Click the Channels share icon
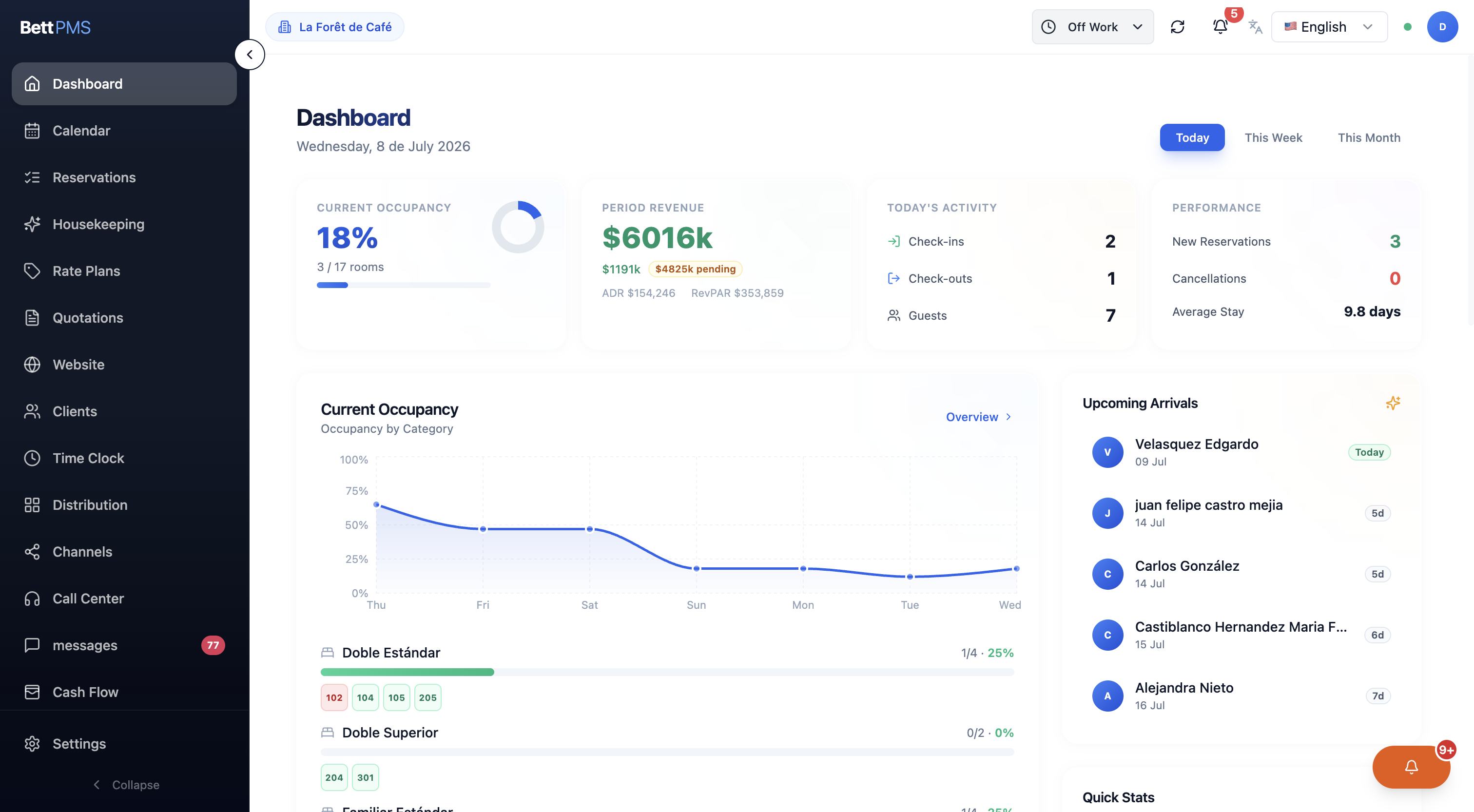 pos(32,552)
